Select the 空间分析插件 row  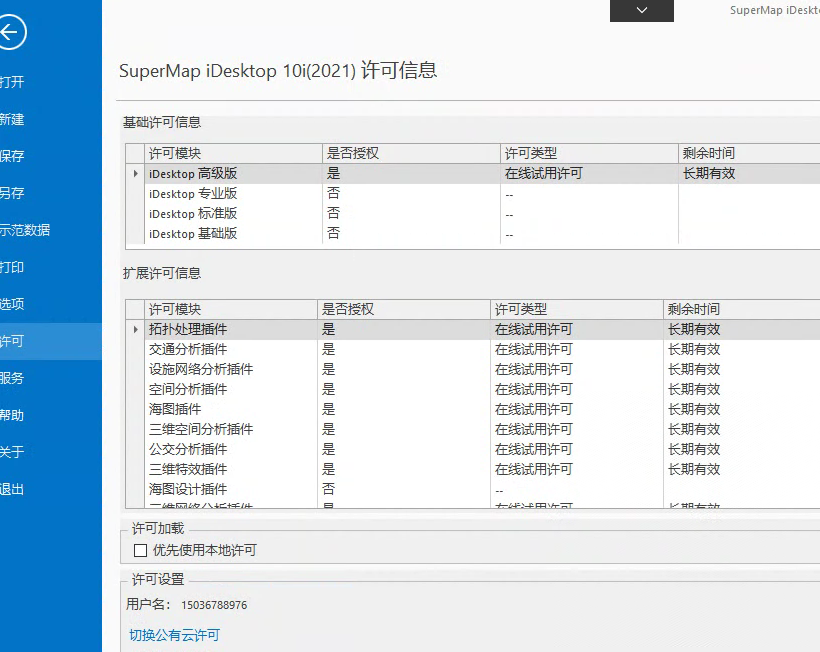pos(473,389)
